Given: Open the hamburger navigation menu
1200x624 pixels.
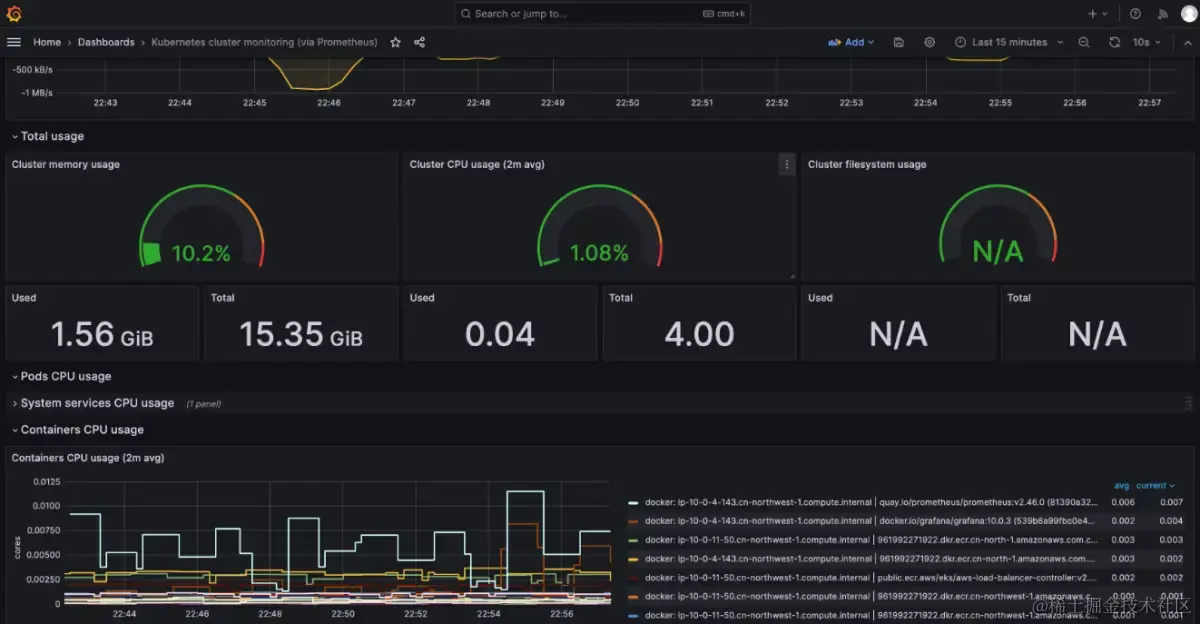Looking at the screenshot, I should (14, 42).
